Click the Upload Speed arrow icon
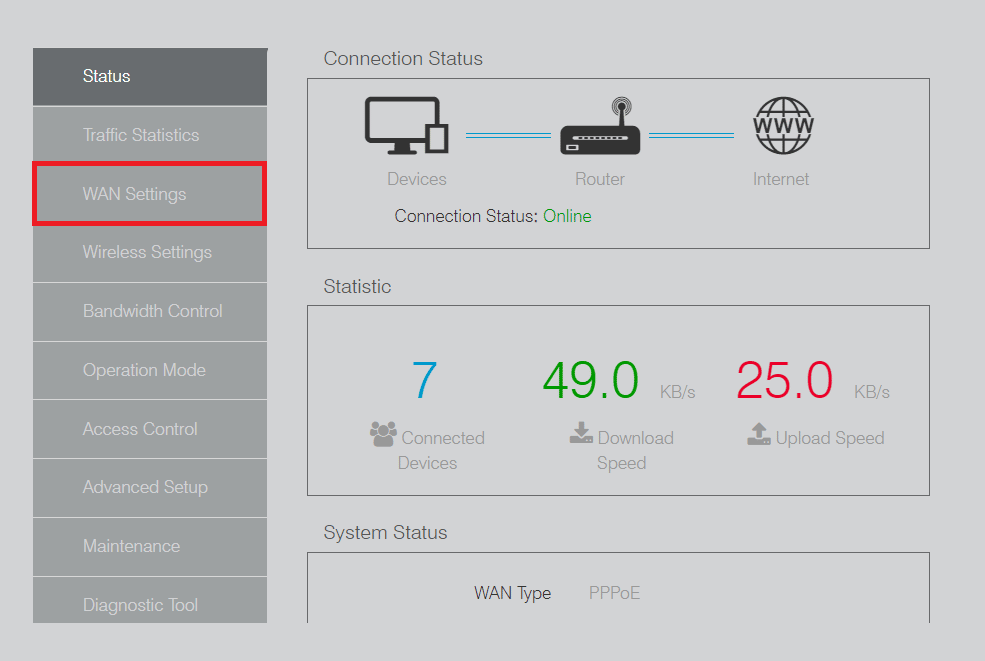The height and width of the screenshot is (661, 985). click(x=759, y=434)
